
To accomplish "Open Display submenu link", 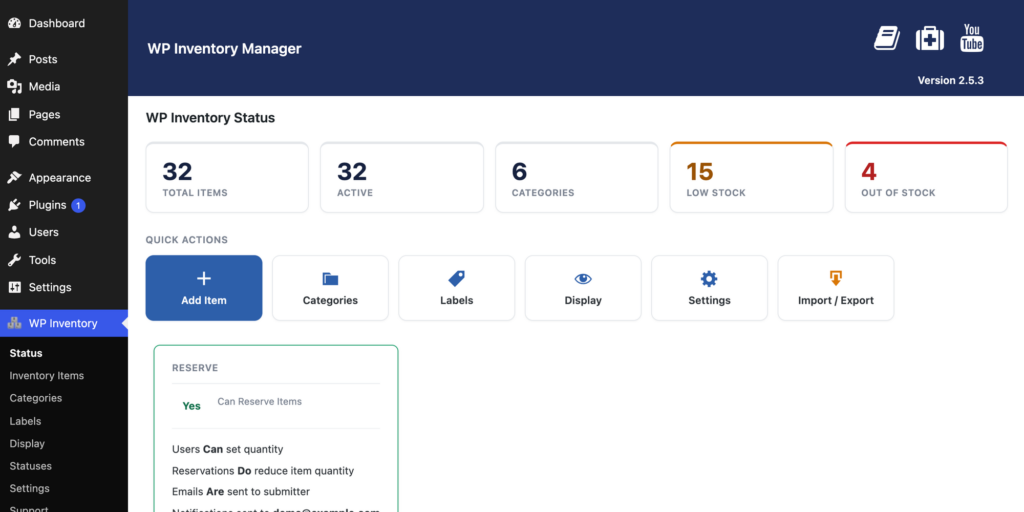I will click(x=27, y=443).
